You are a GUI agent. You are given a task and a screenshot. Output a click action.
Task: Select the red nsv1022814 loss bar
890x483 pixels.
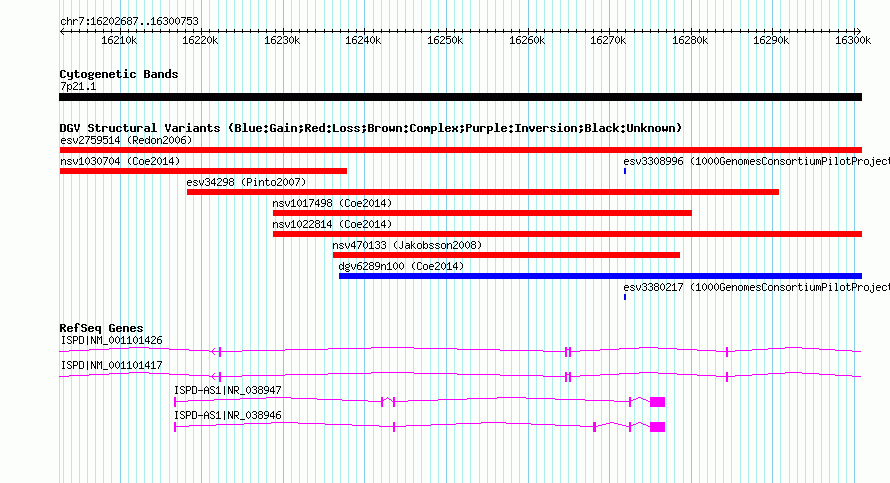(568, 234)
